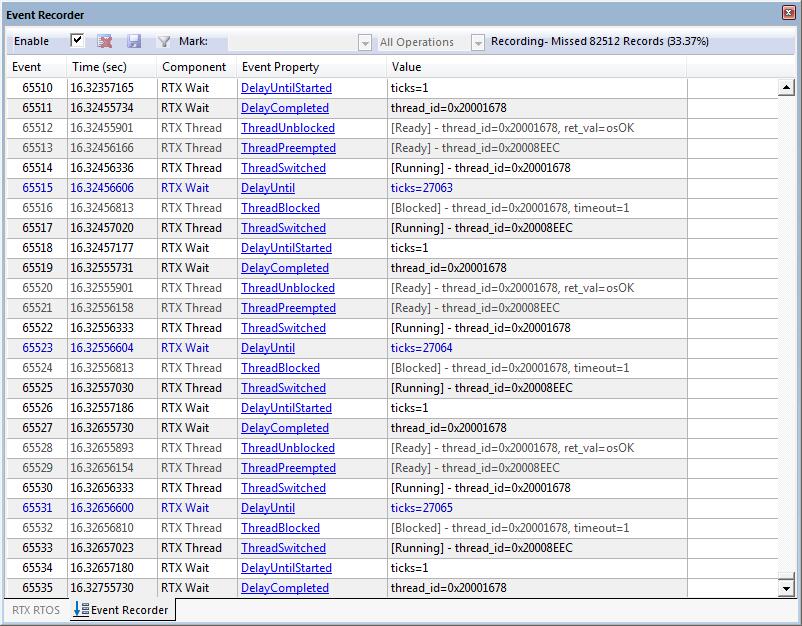Open DelayCompleted link in event 65535
Viewport: 802px width, 626px height.
coord(285,588)
